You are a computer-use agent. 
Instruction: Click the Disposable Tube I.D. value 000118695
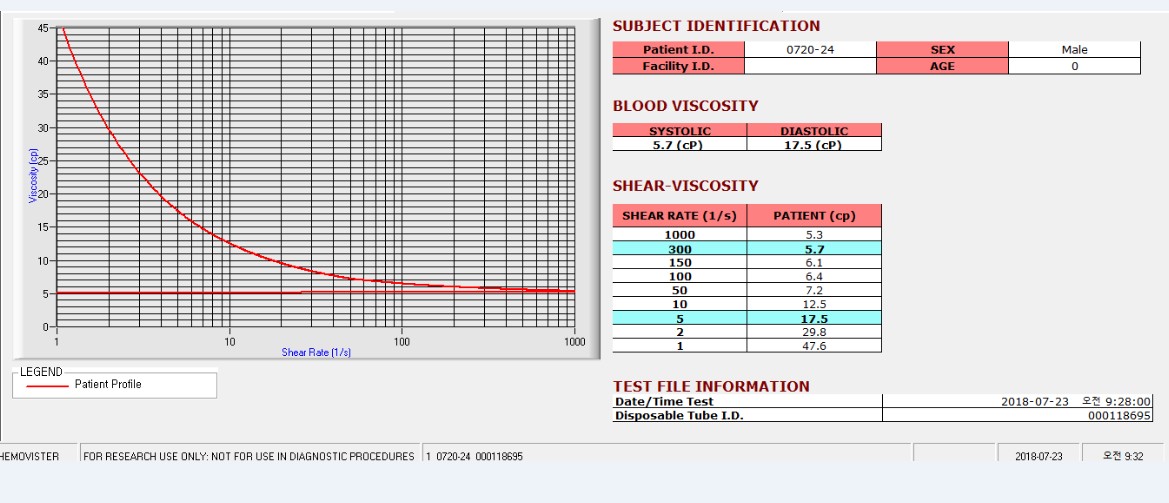[x=1018, y=415]
